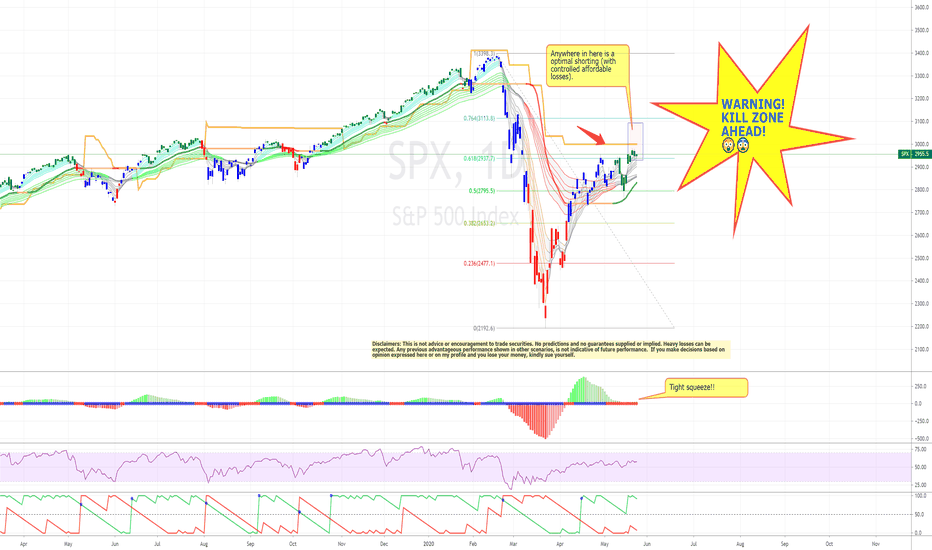Click the 250.0 squeeze indicator axis label
This screenshot has width=932, height=550.
pyautogui.click(x=918, y=386)
